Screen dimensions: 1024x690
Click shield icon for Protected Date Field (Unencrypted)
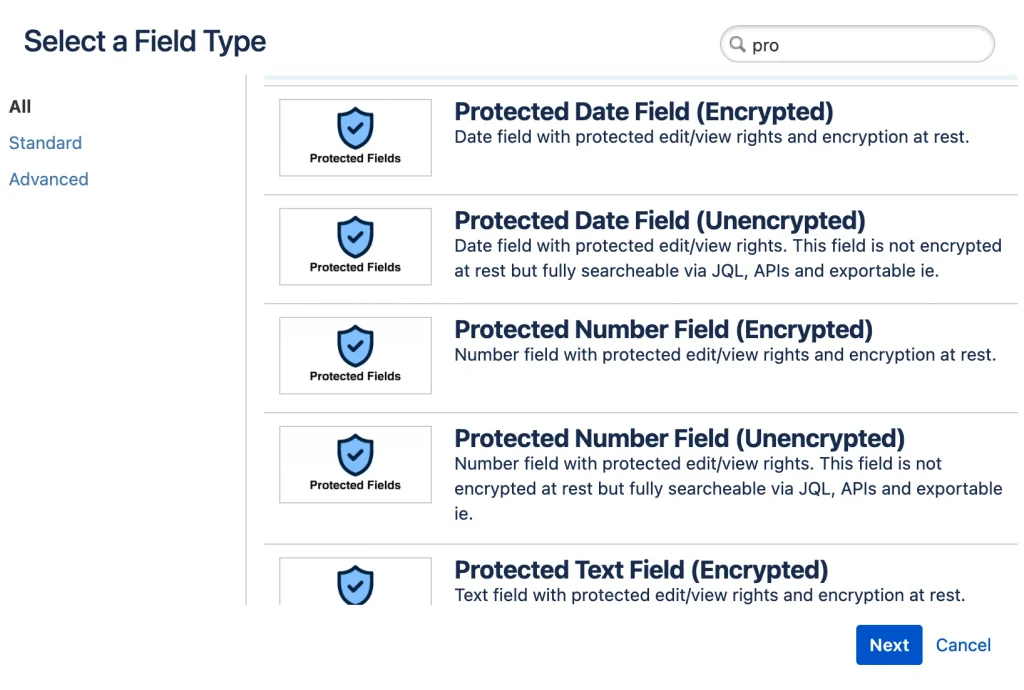pyautogui.click(x=355, y=237)
